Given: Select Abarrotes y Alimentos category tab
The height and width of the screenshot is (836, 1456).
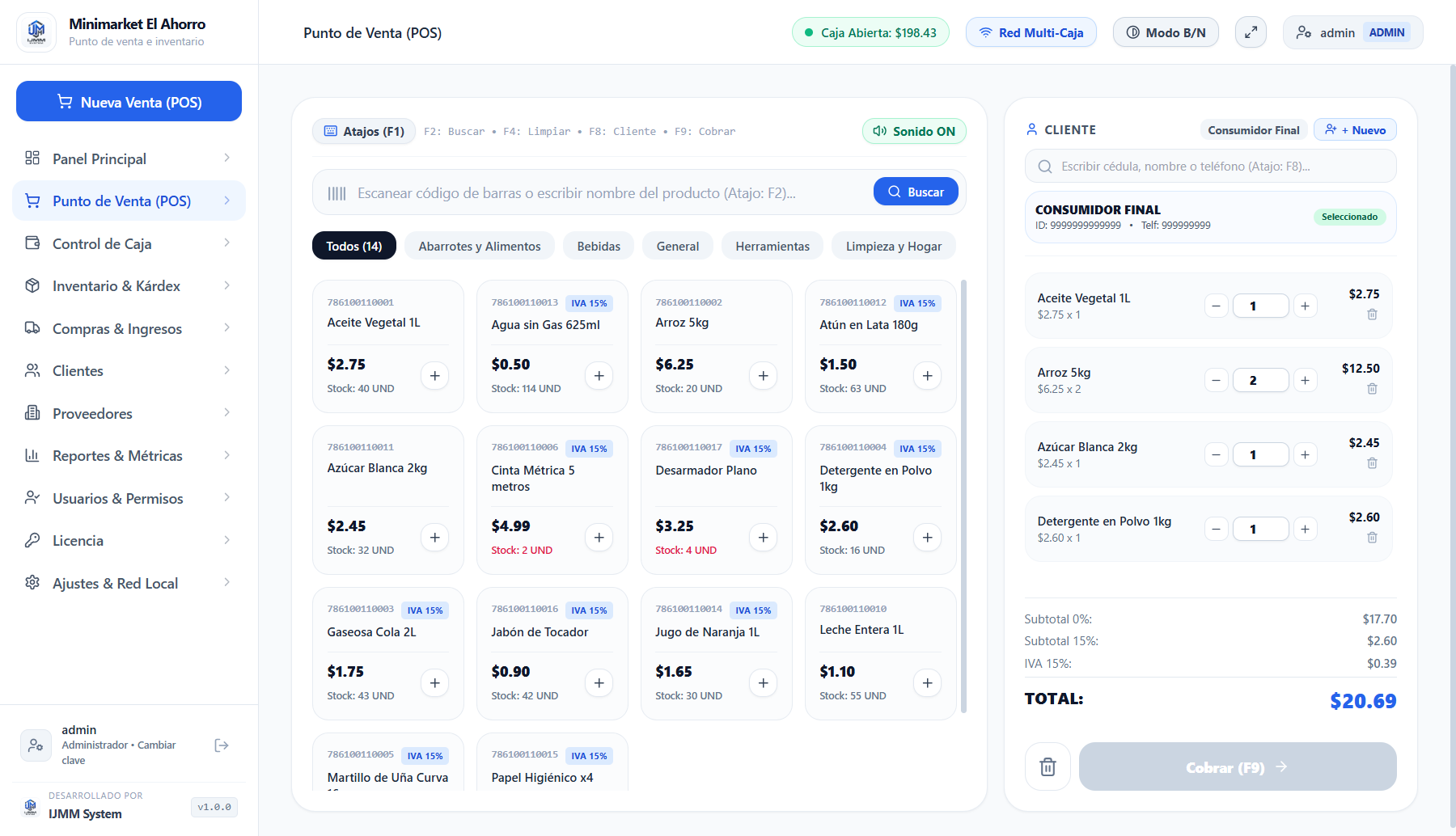Looking at the screenshot, I should (x=480, y=246).
